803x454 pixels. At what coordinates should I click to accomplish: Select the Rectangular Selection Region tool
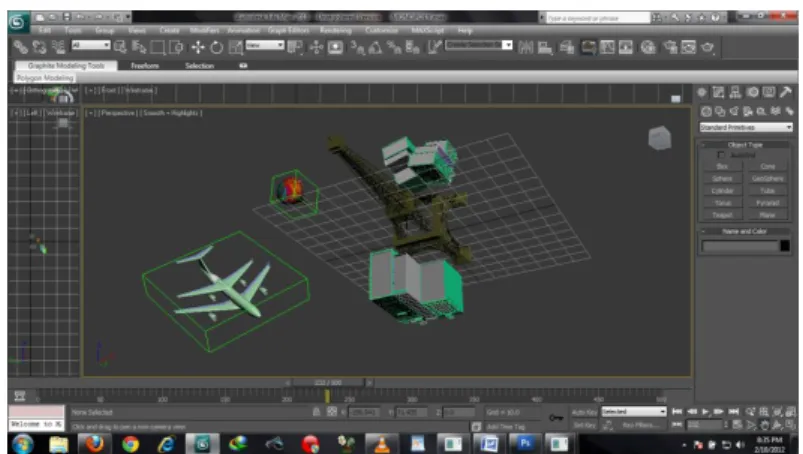(157, 48)
